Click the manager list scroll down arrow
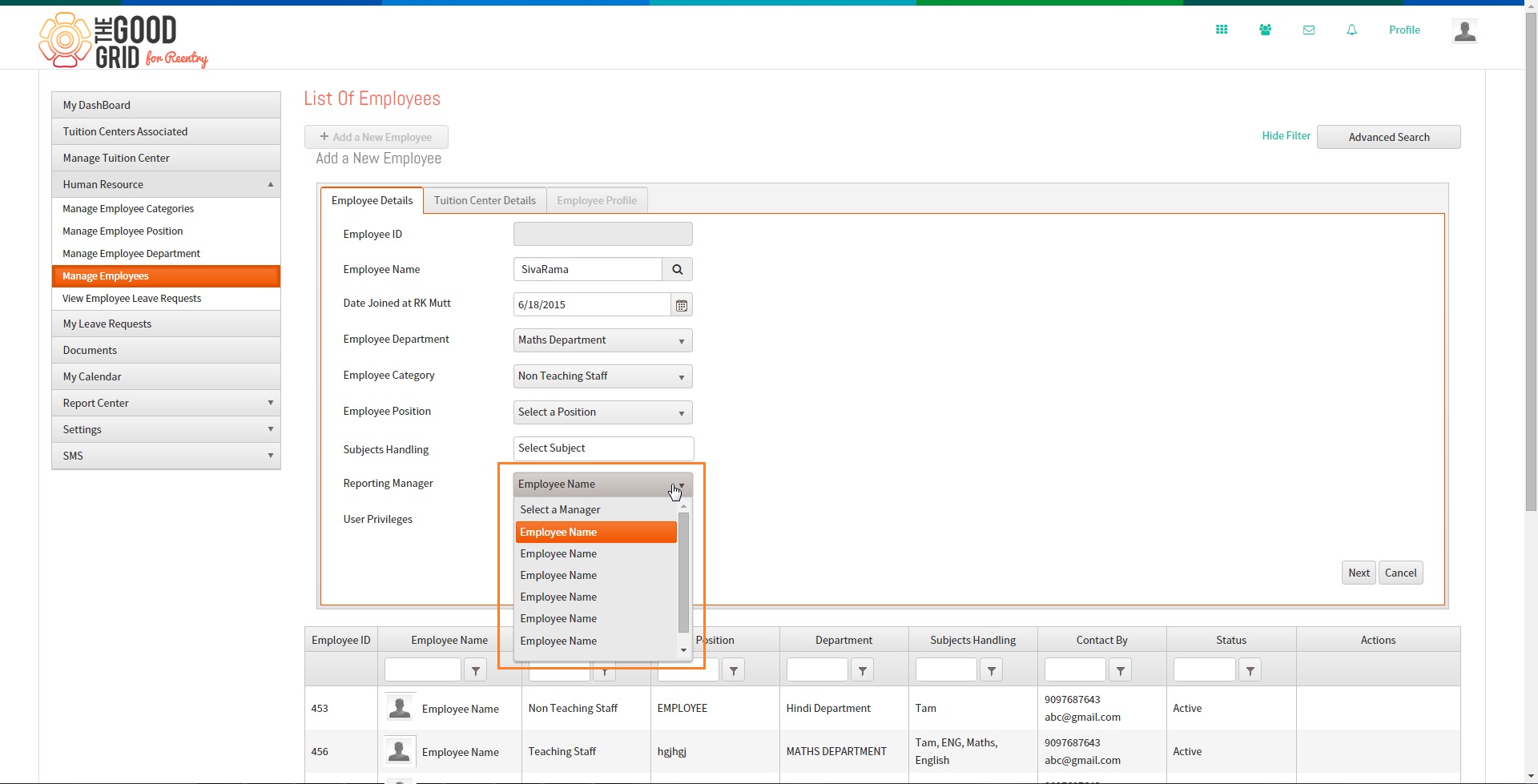Screen dimensions: 1538x784 pos(683,650)
